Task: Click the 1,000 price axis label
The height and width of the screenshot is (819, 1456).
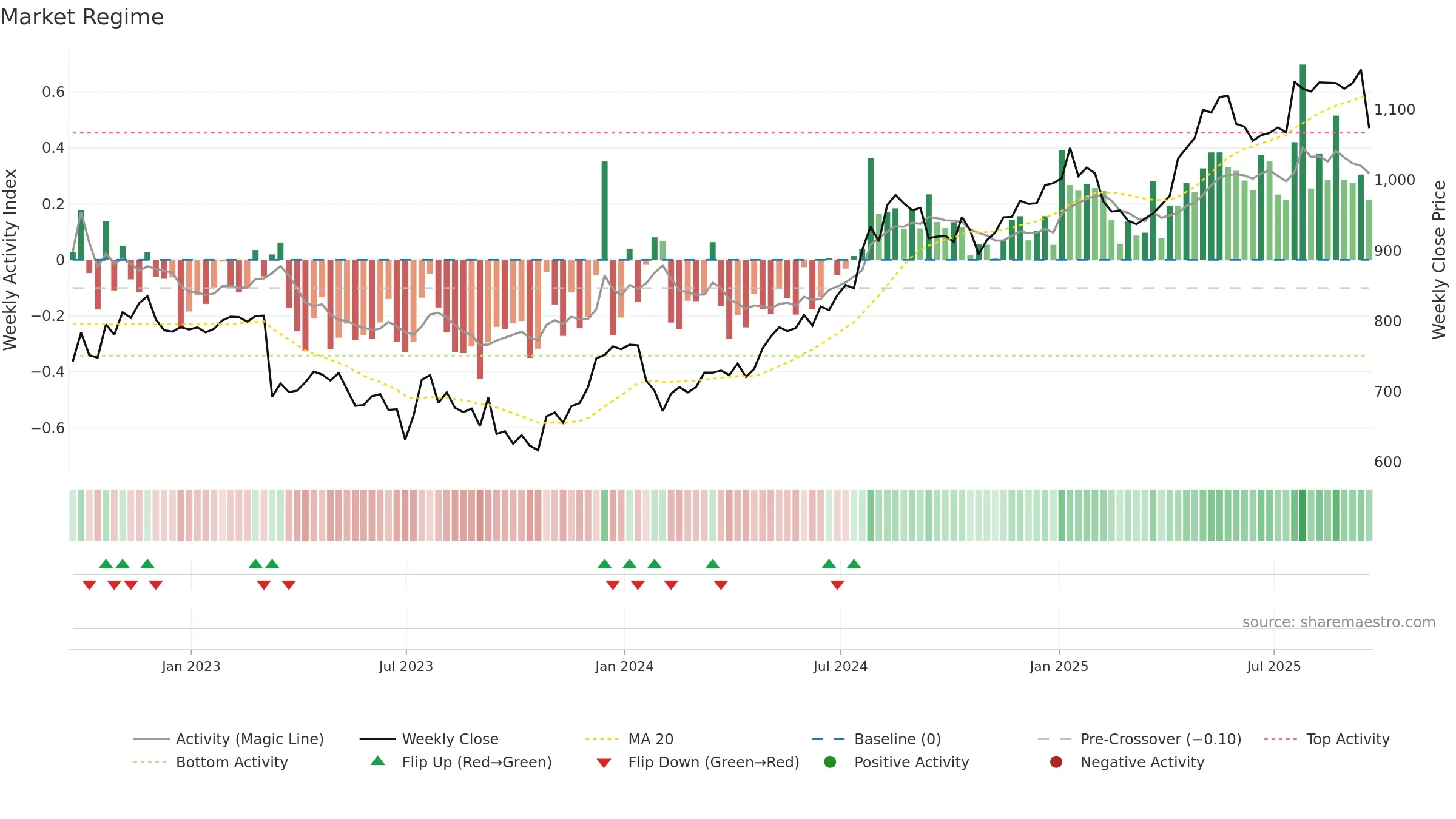Action: point(1394,180)
